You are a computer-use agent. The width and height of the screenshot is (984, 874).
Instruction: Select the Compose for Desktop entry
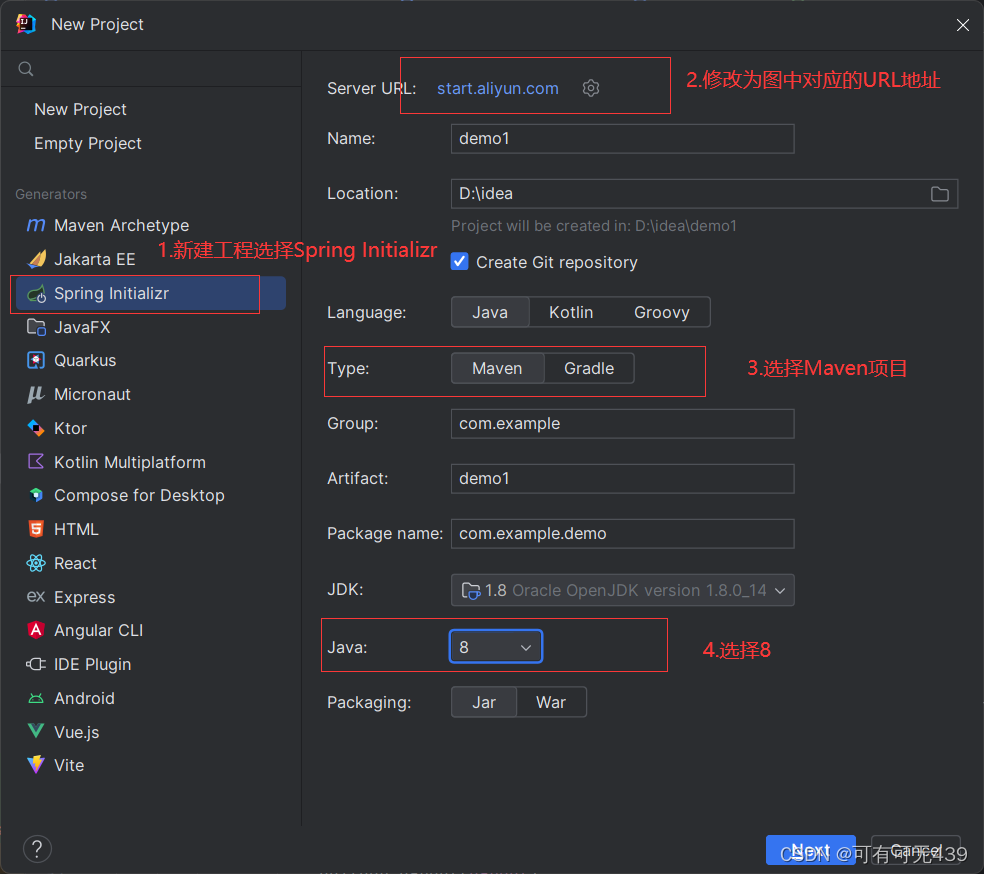pyautogui.click(x=151, y=495)
